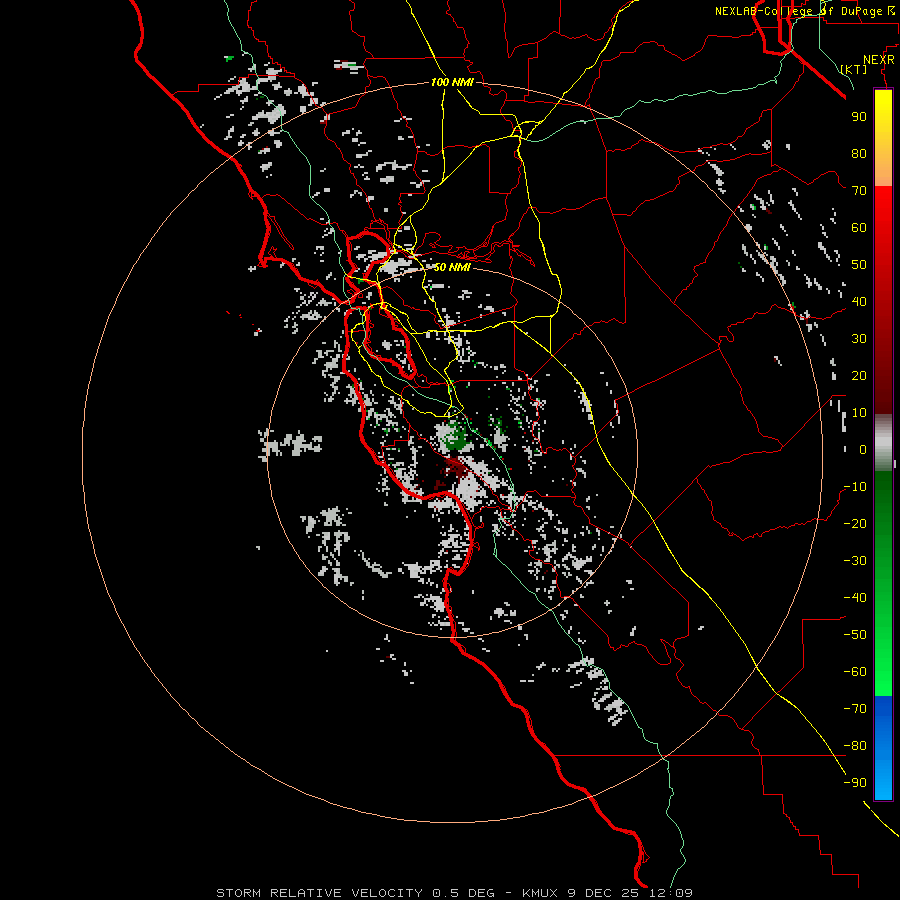Click the -10 value on the velocity scale

click(855, 487)
